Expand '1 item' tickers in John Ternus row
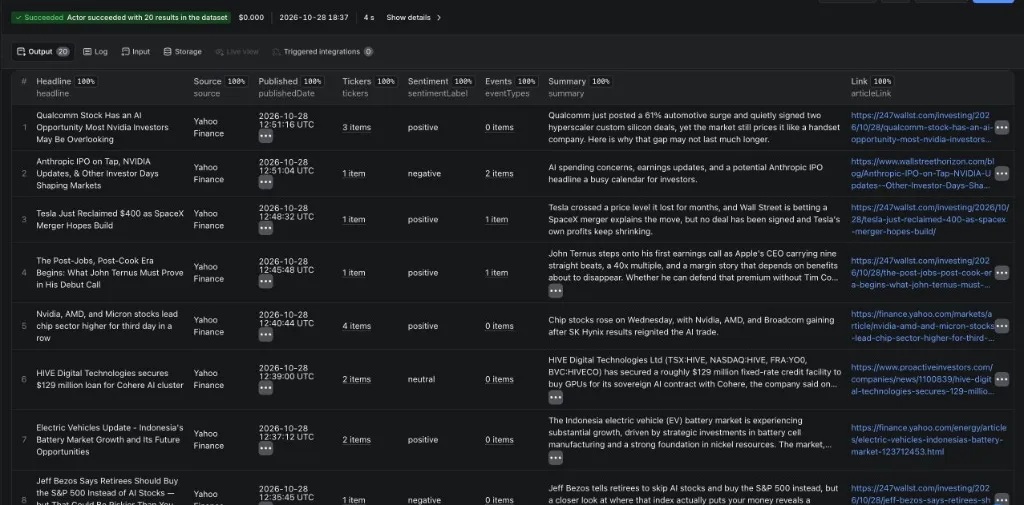The height and width of the screenshot is (505, 1024). click(x=354, y=272)
